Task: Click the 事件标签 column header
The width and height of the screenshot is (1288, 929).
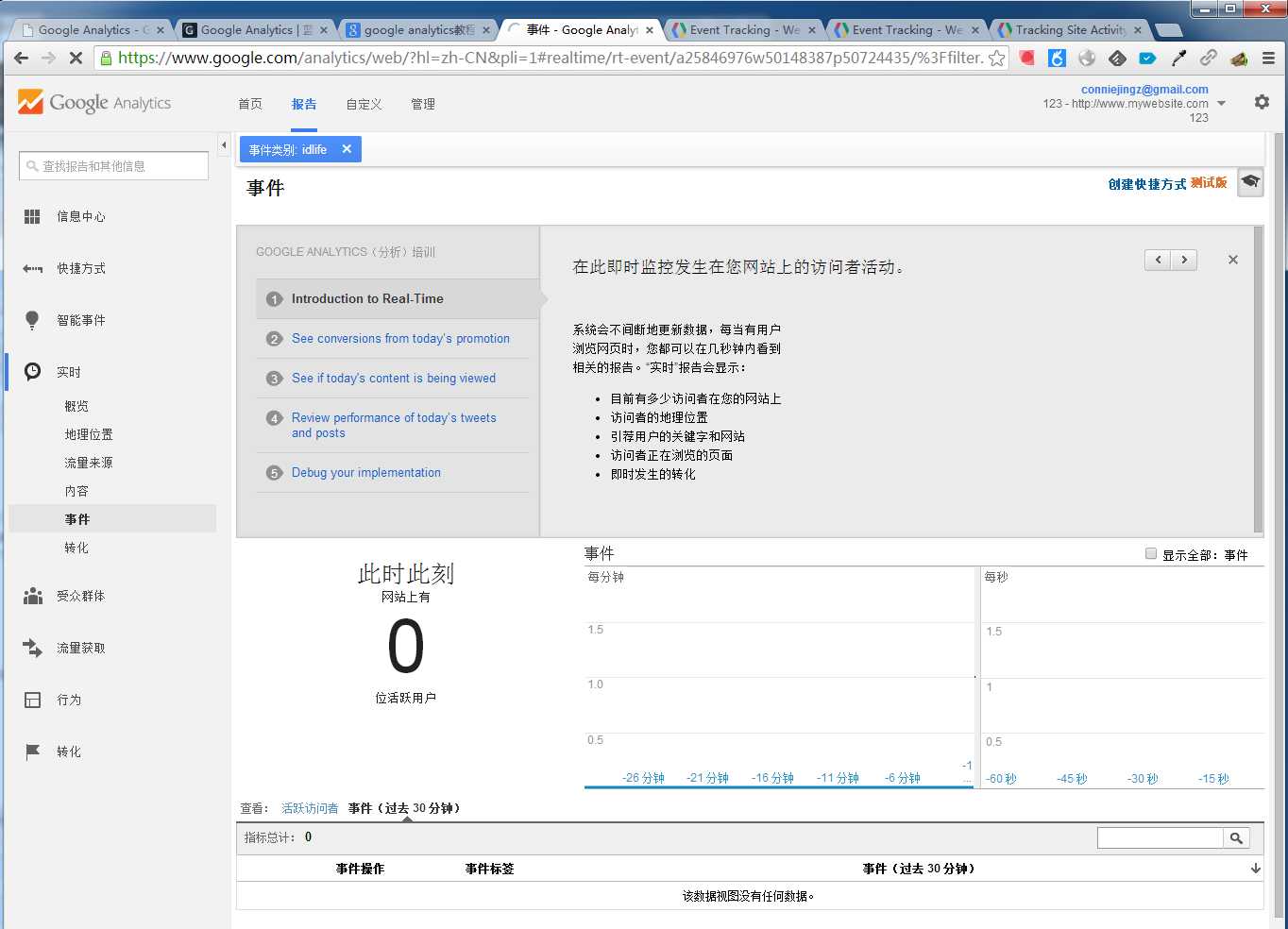Action: point(489,869)
